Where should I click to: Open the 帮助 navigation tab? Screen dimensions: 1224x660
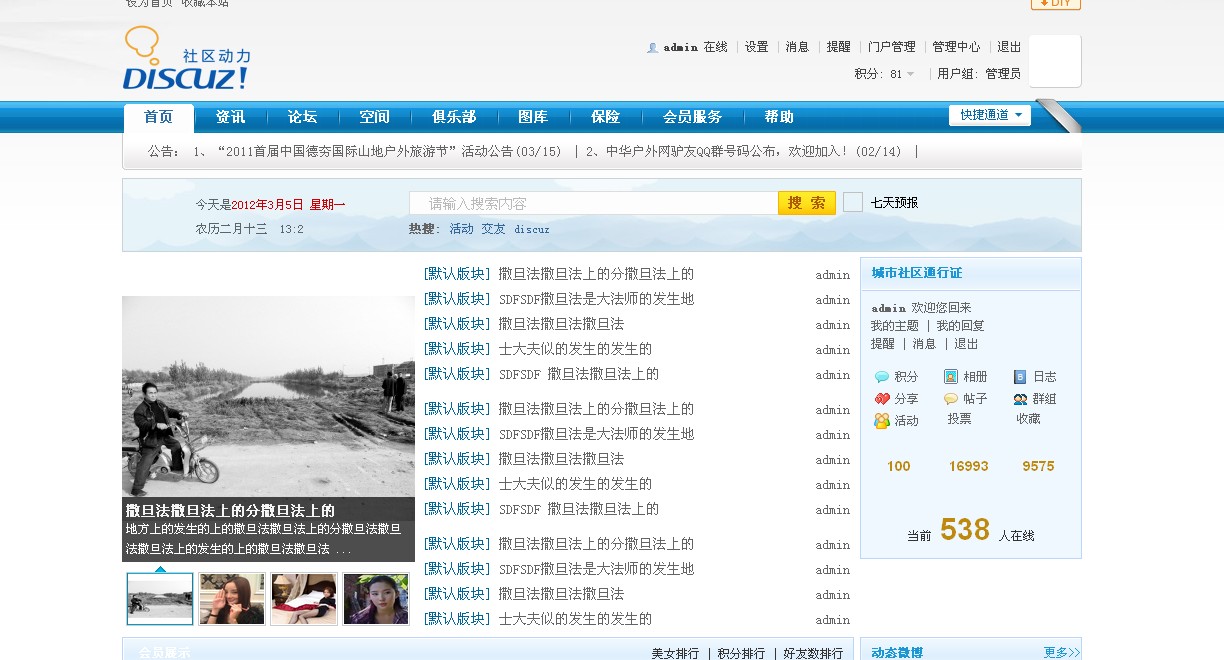coord(779,117)
